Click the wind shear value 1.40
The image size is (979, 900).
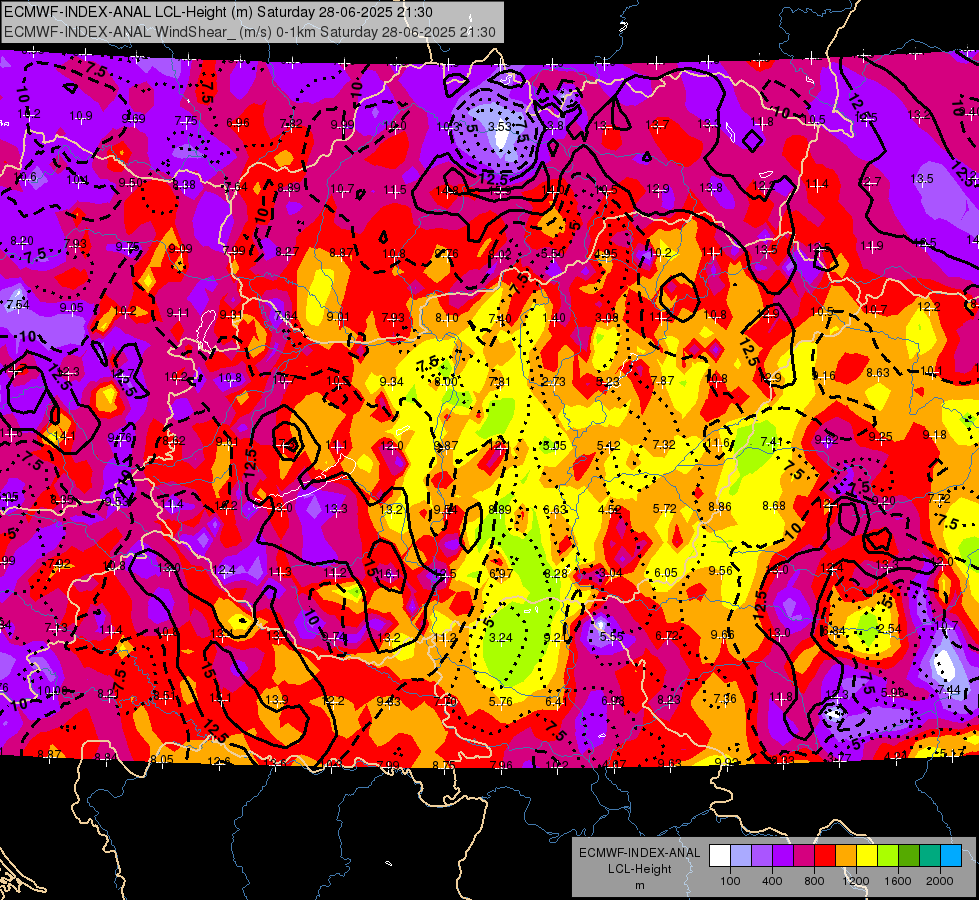click(x=554, y=318)
